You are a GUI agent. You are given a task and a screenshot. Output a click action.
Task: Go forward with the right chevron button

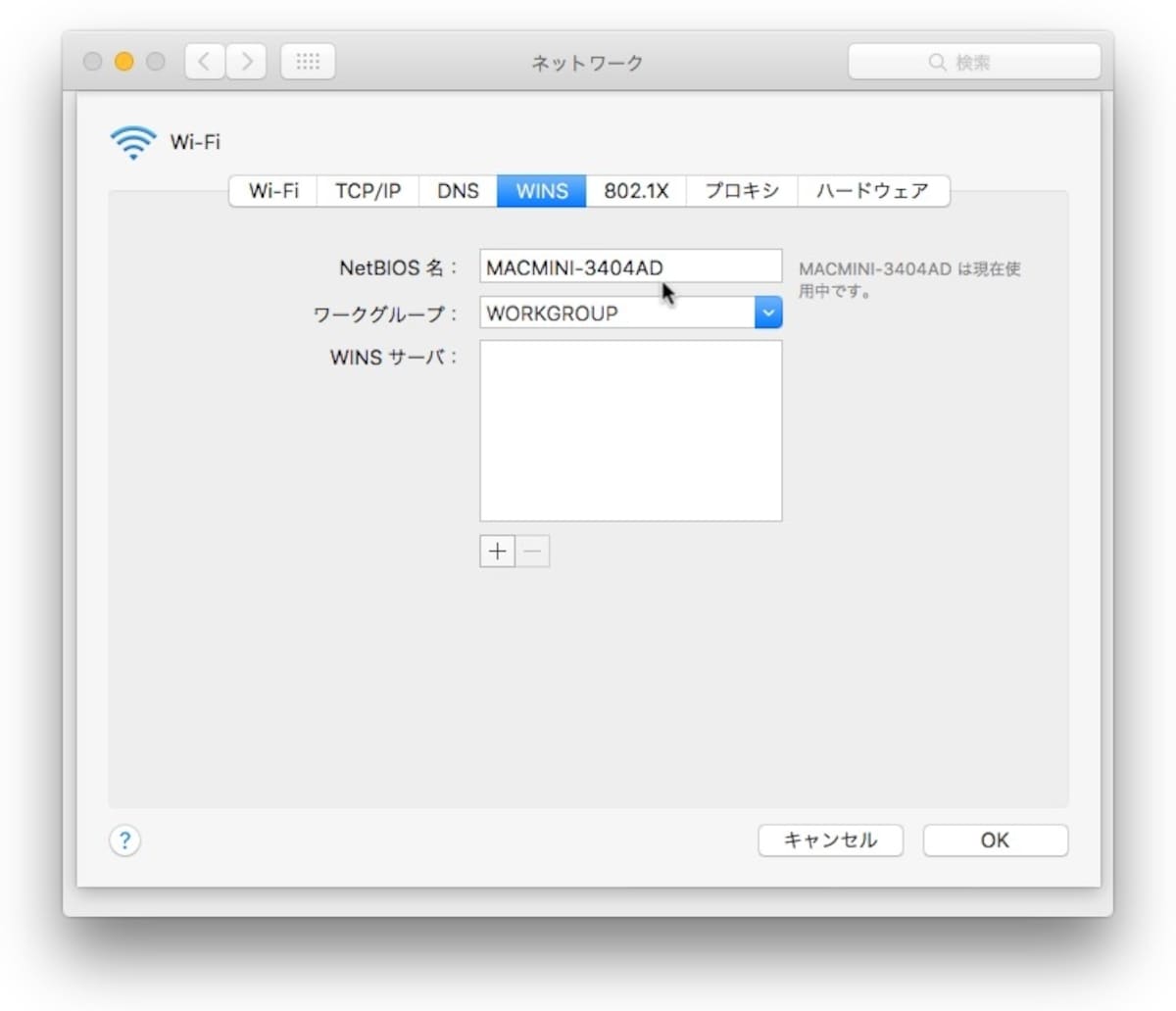tap(247, 62)
